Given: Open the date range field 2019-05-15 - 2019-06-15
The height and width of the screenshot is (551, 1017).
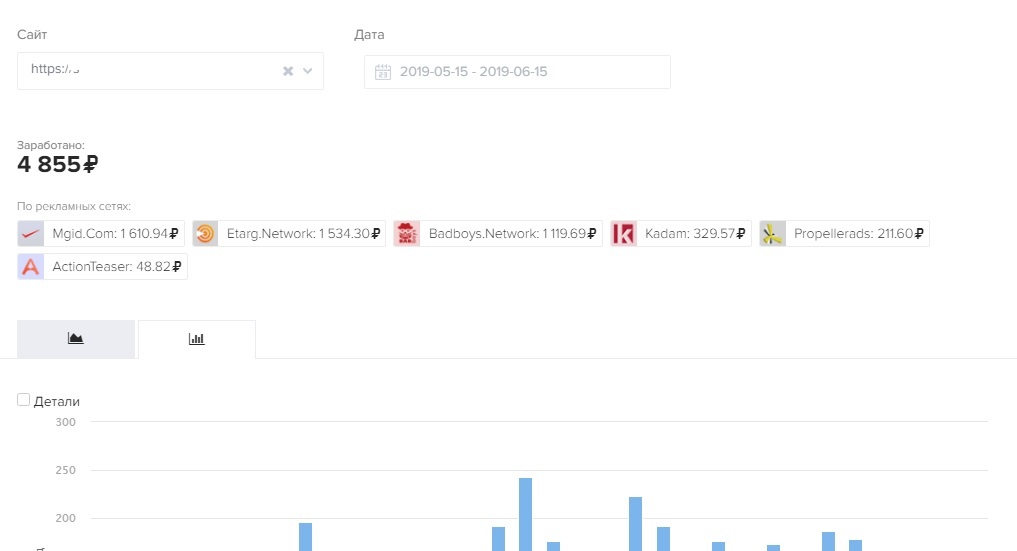Looking at the screenshot, I should tap(517, 72).
